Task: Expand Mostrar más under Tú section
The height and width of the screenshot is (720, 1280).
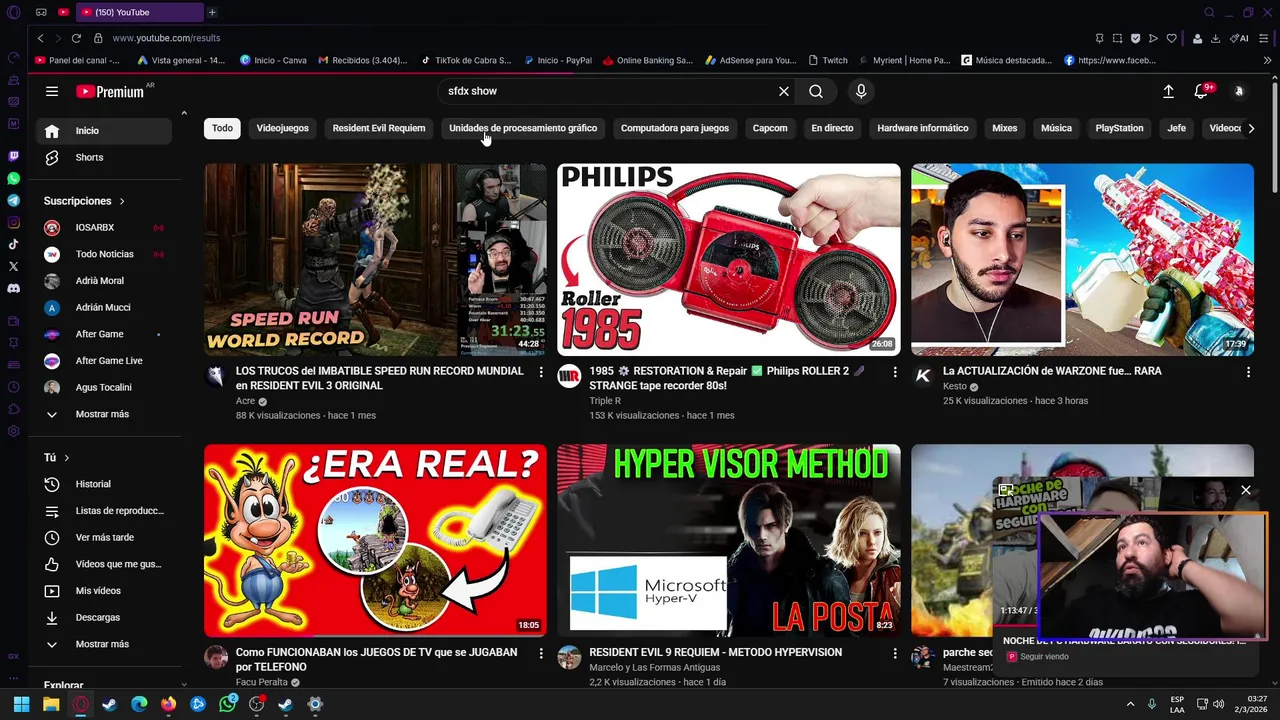Action: (x=105, y=644)
